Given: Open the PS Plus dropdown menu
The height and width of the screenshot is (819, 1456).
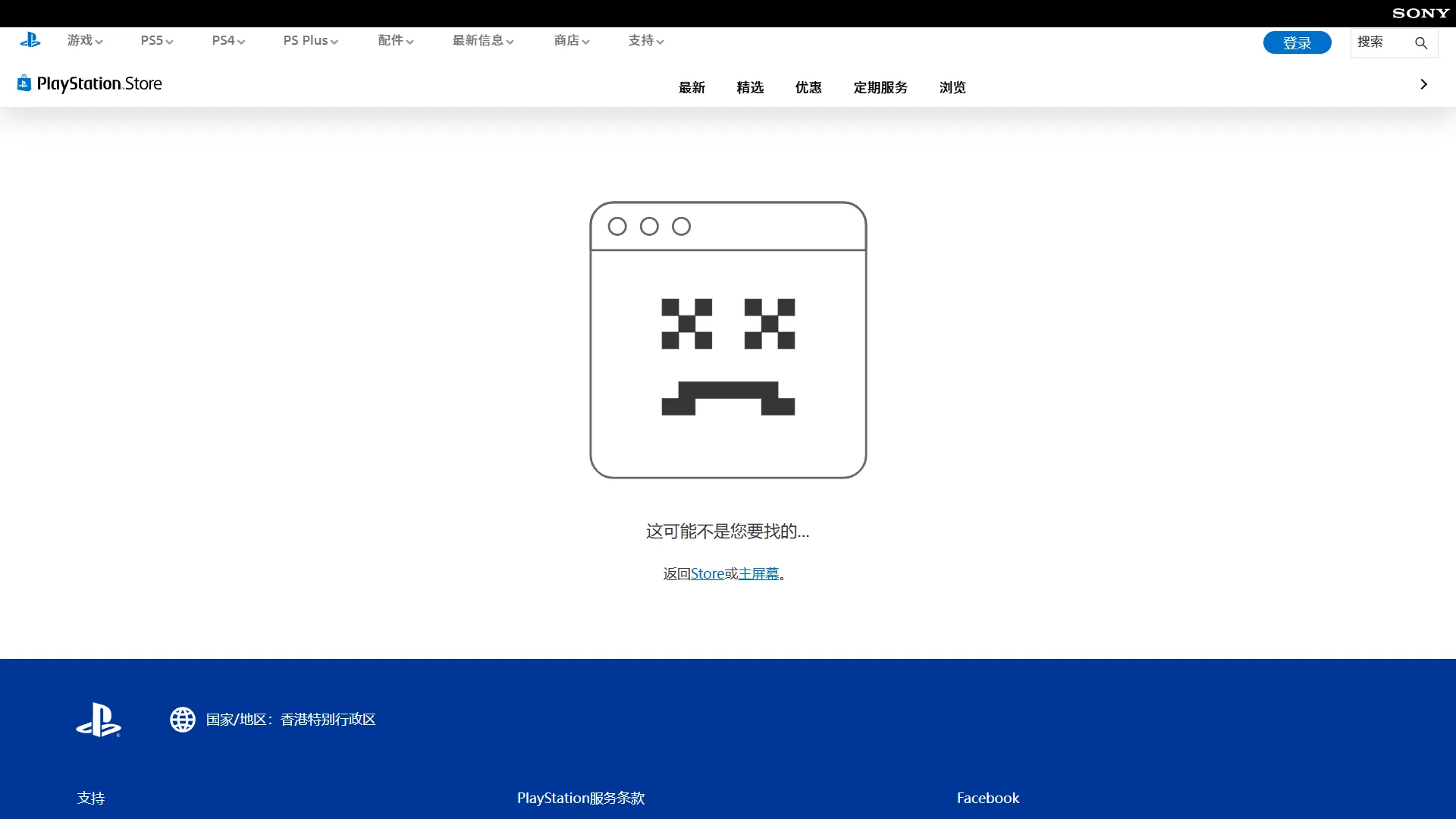Looking at the screenshot, I should [310, 40].
